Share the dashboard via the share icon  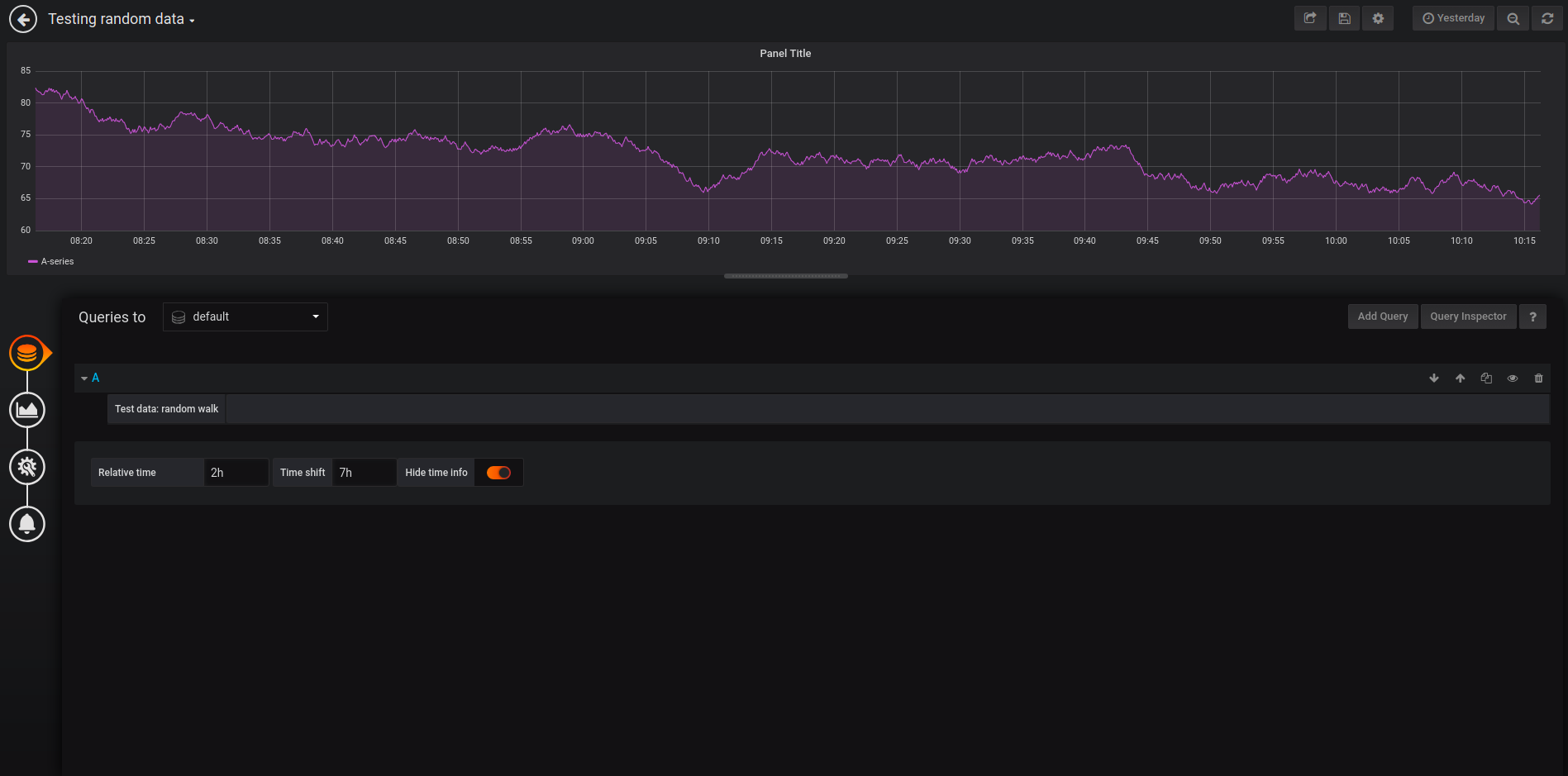pos(1310,18)
